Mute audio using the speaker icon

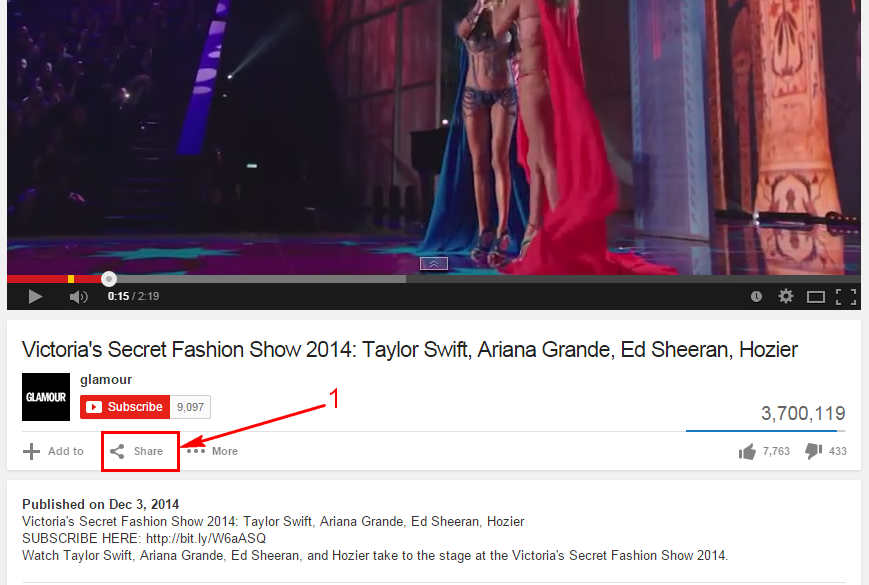tap(78, 297)
